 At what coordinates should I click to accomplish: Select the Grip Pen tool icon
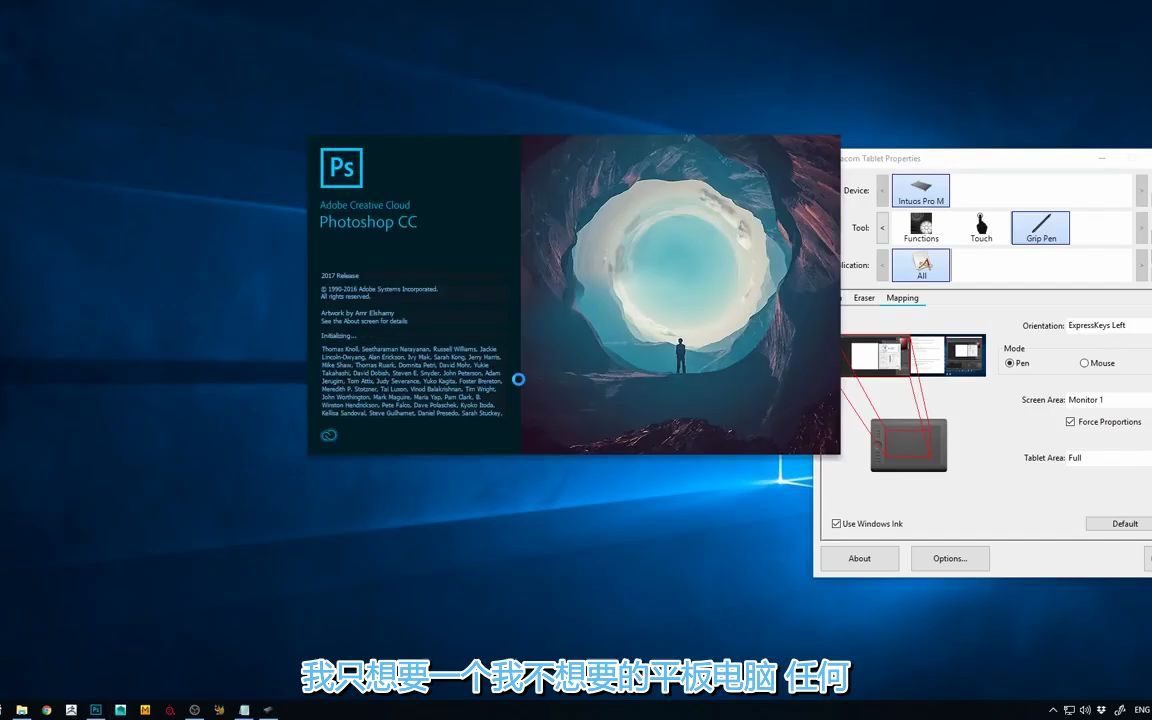pyautogui.click(x=1040, y=227)
